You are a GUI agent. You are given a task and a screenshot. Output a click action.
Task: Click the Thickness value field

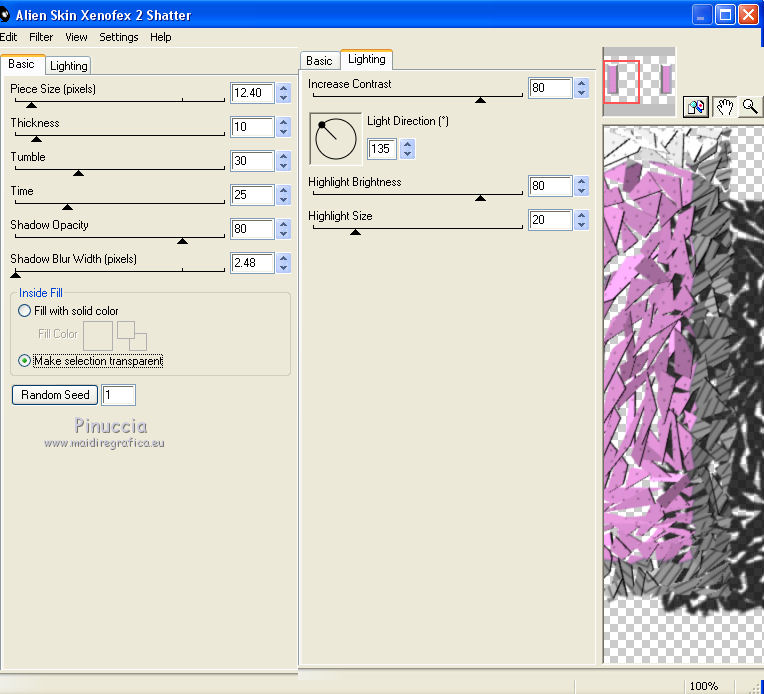[252, 127]
